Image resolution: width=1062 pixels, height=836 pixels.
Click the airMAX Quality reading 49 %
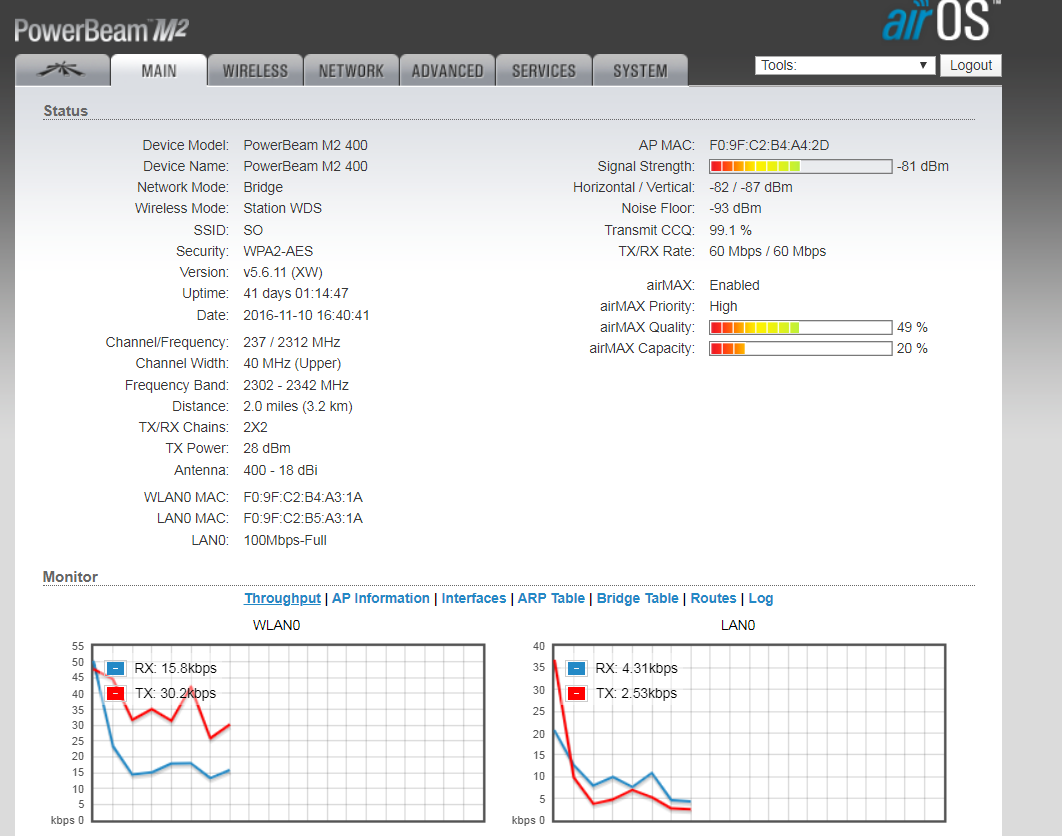tap(912, 327)
